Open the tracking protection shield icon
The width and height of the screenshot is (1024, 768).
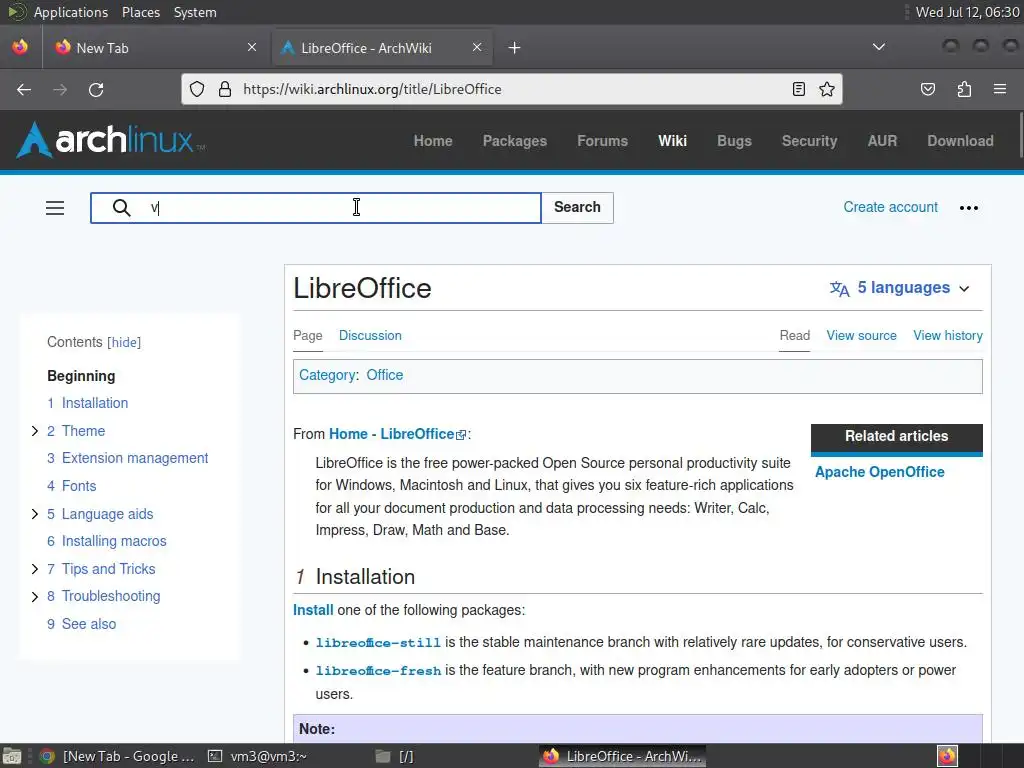point(197,89)
